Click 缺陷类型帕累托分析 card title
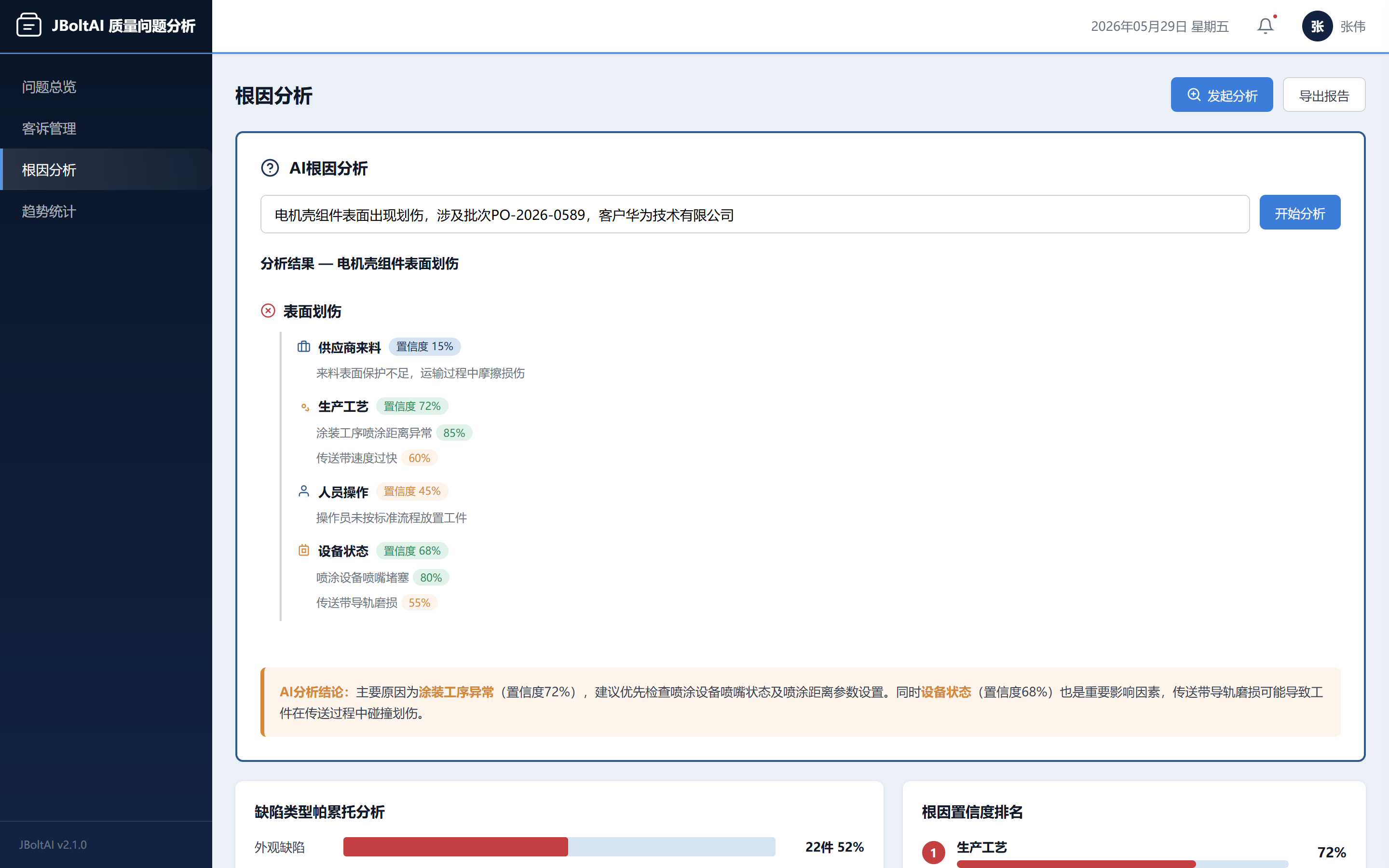This screenshot has width=1389, height=868. pyautogui.click(x=320, y=812)
